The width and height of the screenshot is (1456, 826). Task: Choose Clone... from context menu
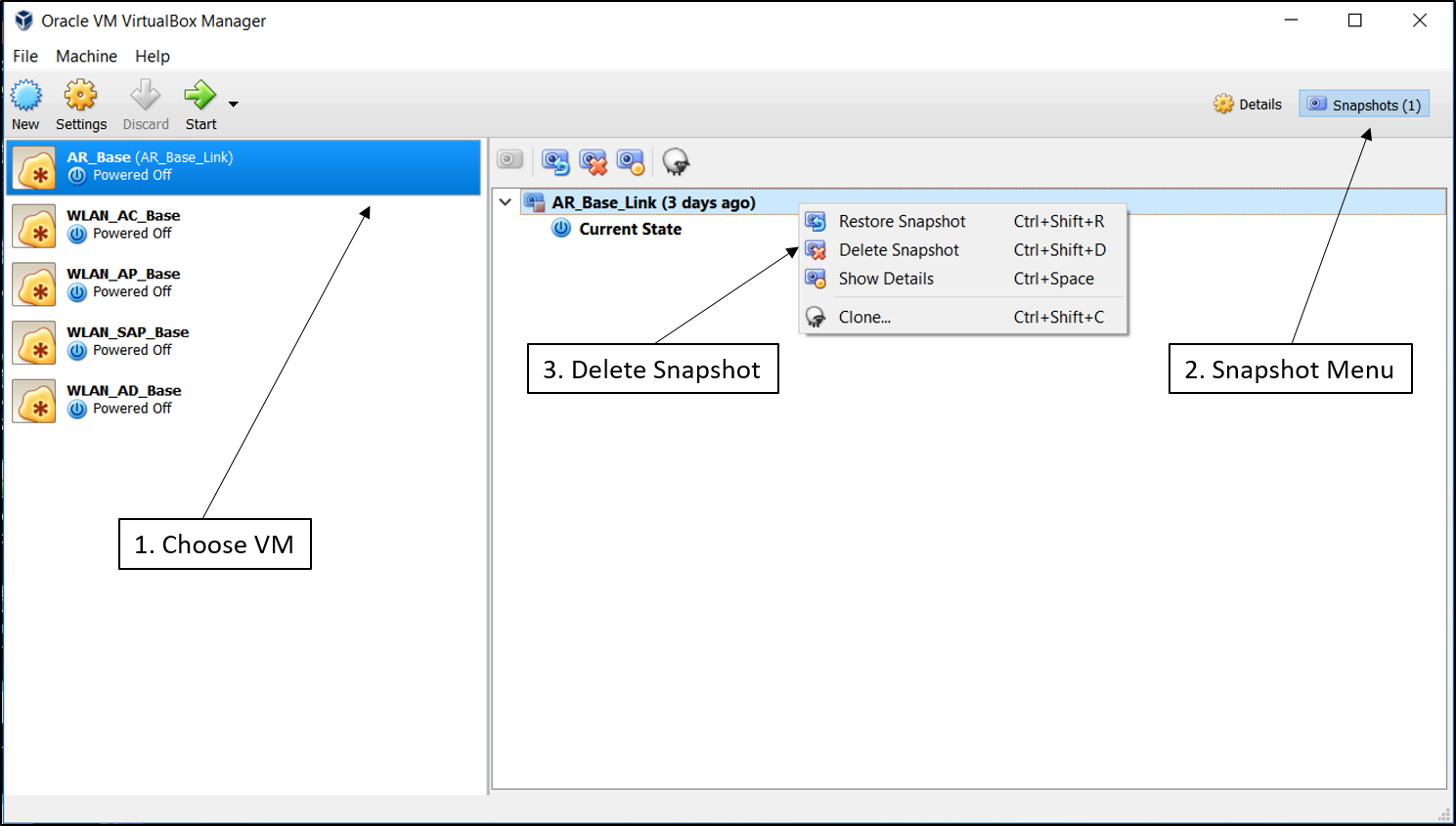tap(963, 317)
